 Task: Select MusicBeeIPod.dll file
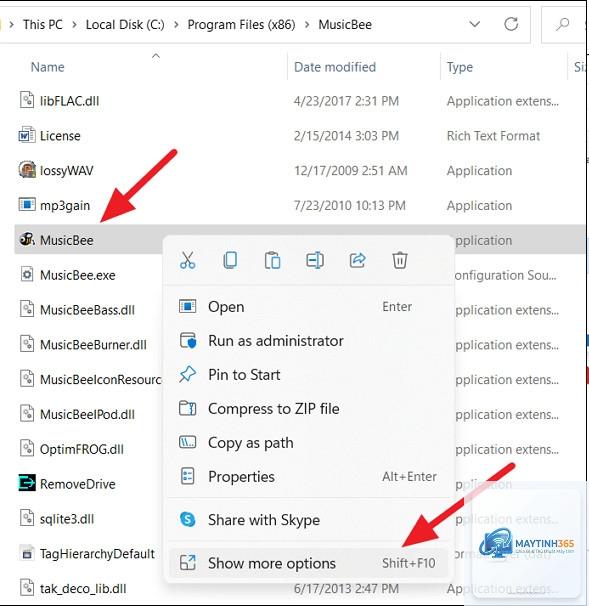click(x=87, y=414)
